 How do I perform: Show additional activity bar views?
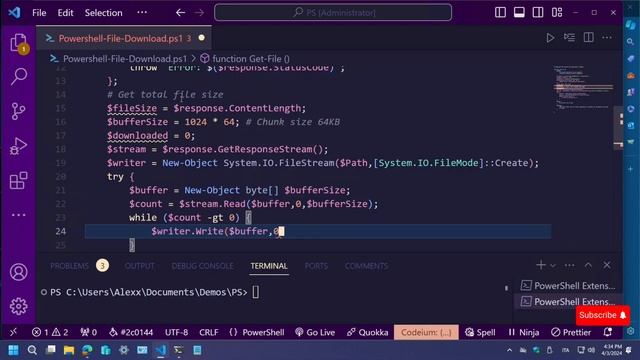(x=18, y=215)
